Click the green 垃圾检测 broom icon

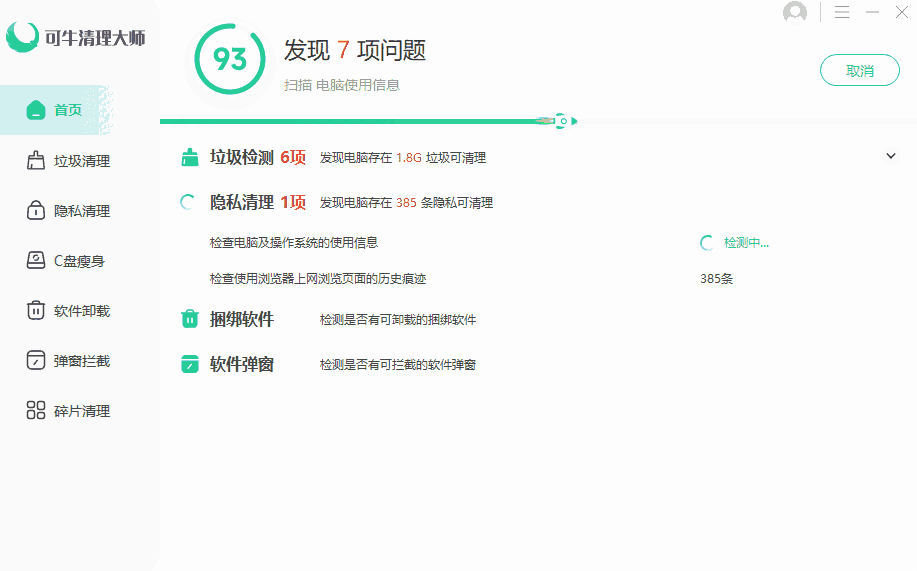[189, 157]
